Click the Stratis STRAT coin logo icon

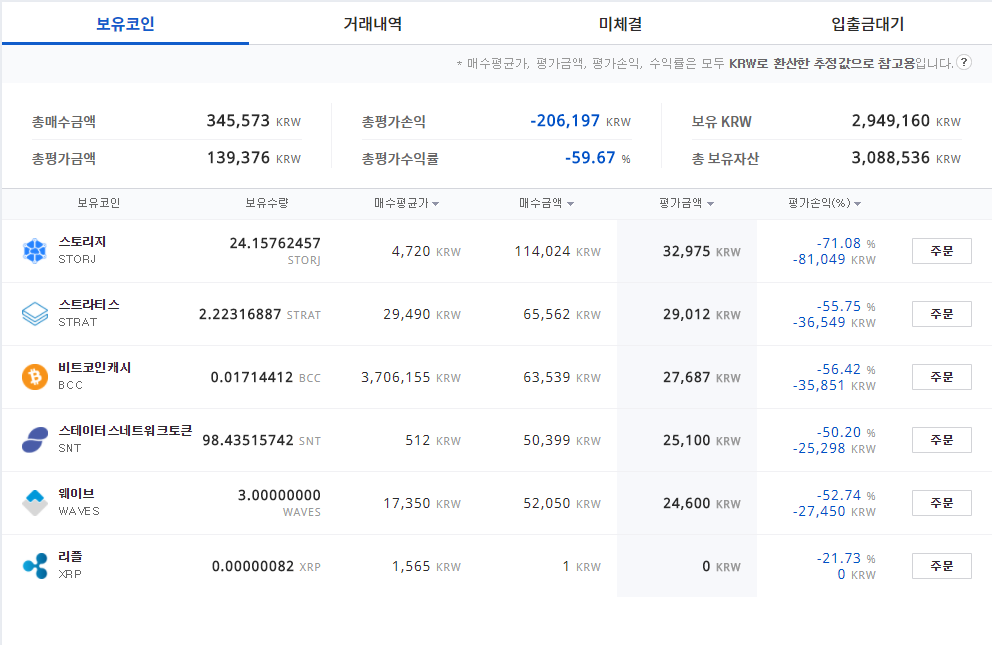(x=35, y=314)
